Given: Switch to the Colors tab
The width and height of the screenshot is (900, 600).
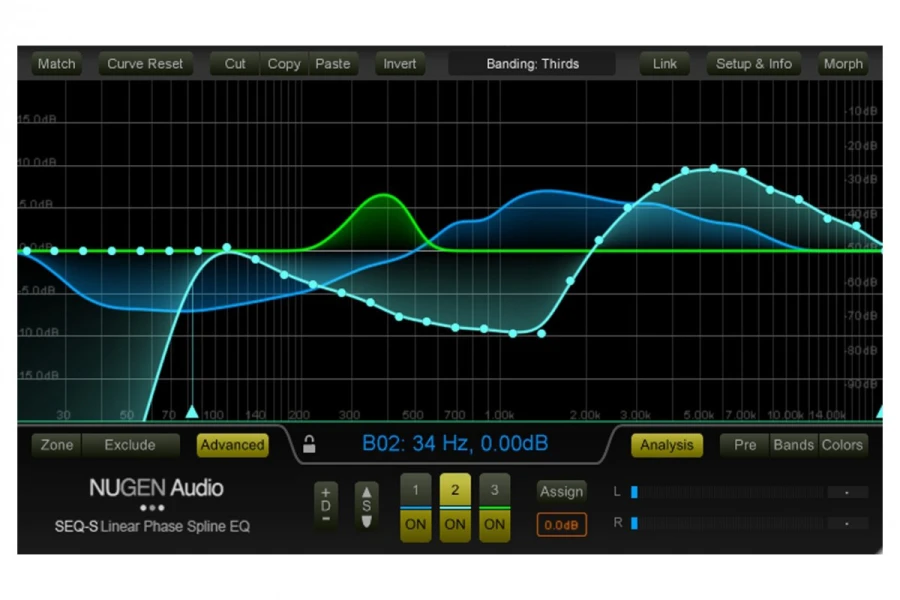Looking at the screenshot, I should coord(842,445).
